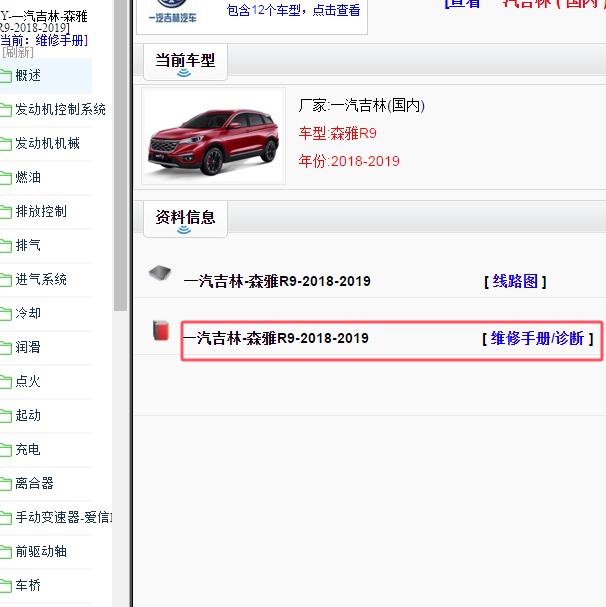This screenshot has width=606, height=607.
Task: Select 发动机控制系统 in the tree
Action: 60,110
